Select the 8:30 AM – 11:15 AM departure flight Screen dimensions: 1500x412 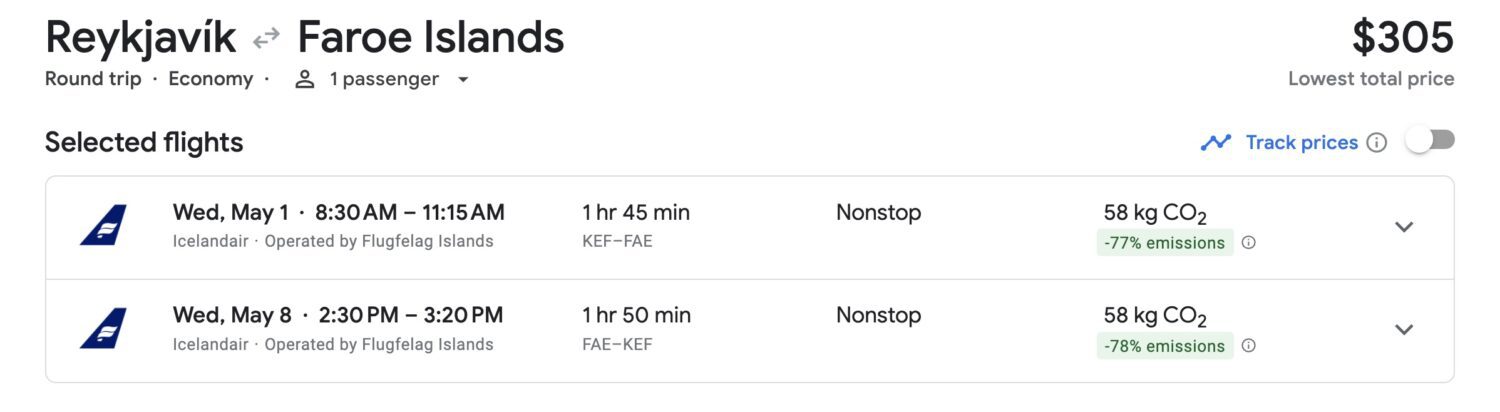pos(409,213)
